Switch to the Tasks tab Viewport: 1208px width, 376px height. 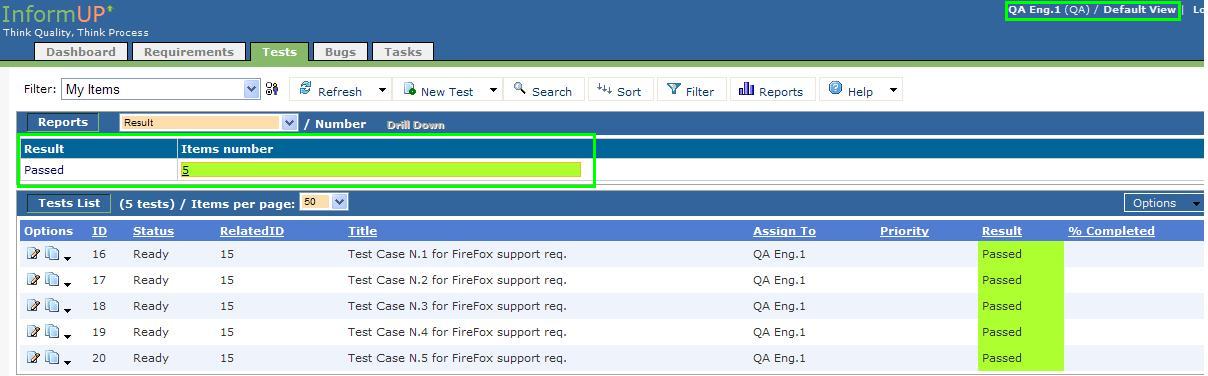[403, 52]
